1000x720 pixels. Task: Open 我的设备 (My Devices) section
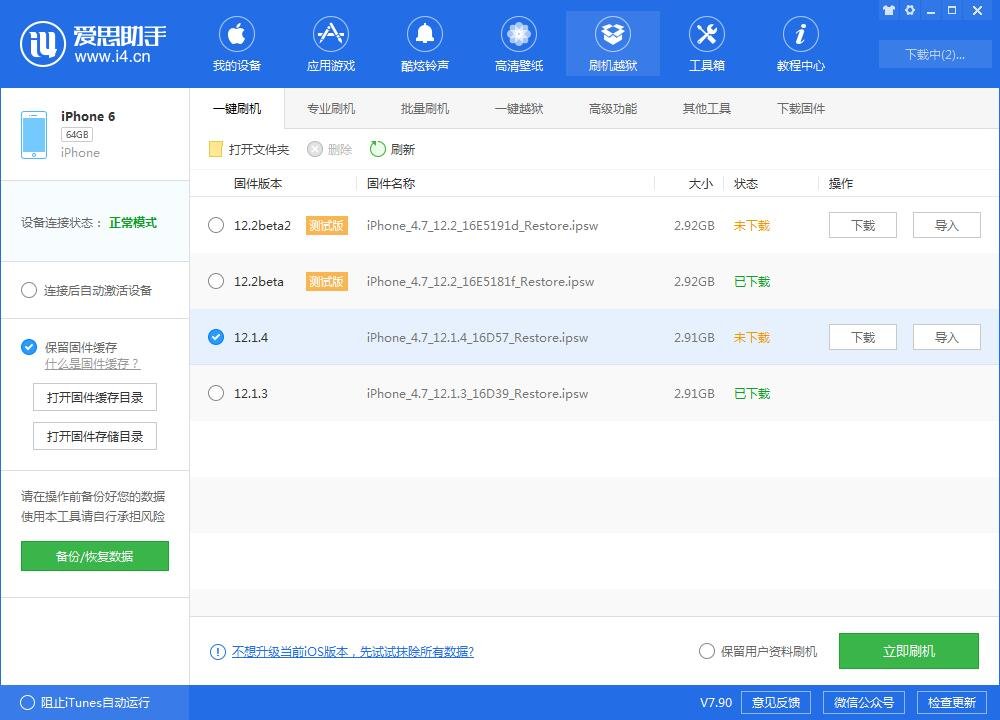[x=237, y=43]
